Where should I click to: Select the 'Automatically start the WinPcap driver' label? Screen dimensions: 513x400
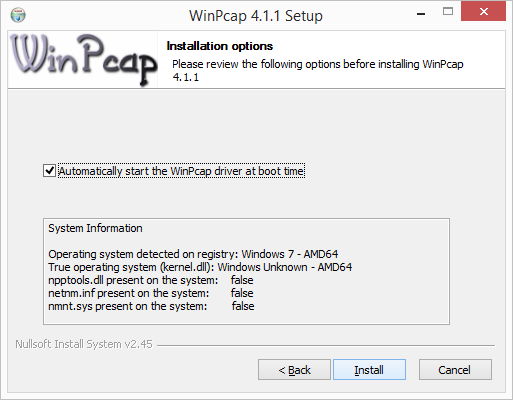[x=181, y=171]
